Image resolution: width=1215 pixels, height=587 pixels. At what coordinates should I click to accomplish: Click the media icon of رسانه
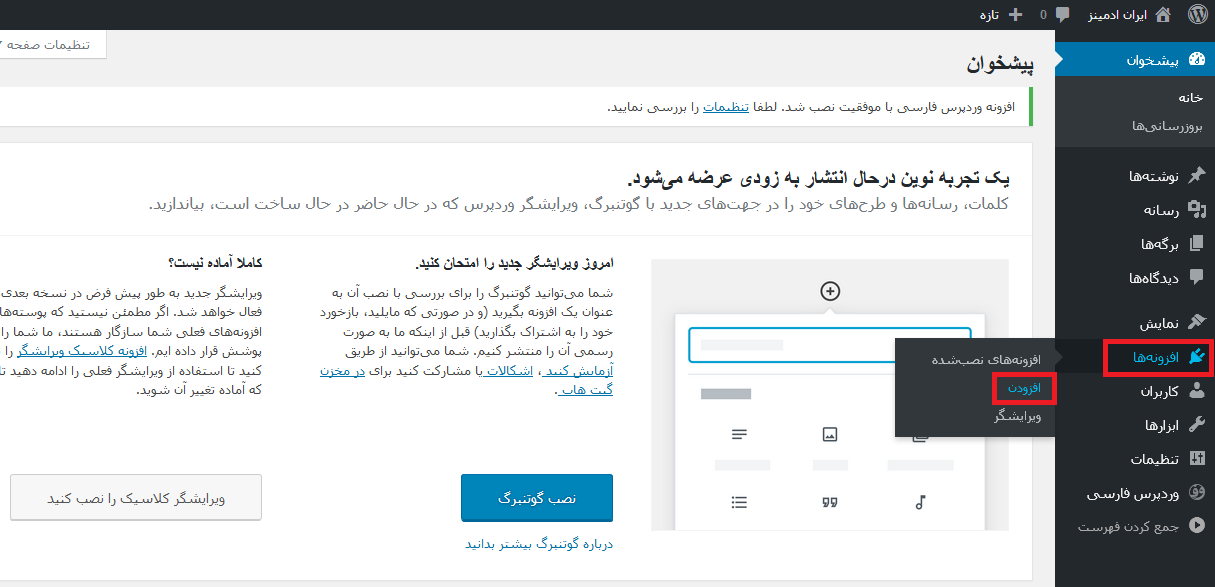[x=1198, y=210]
